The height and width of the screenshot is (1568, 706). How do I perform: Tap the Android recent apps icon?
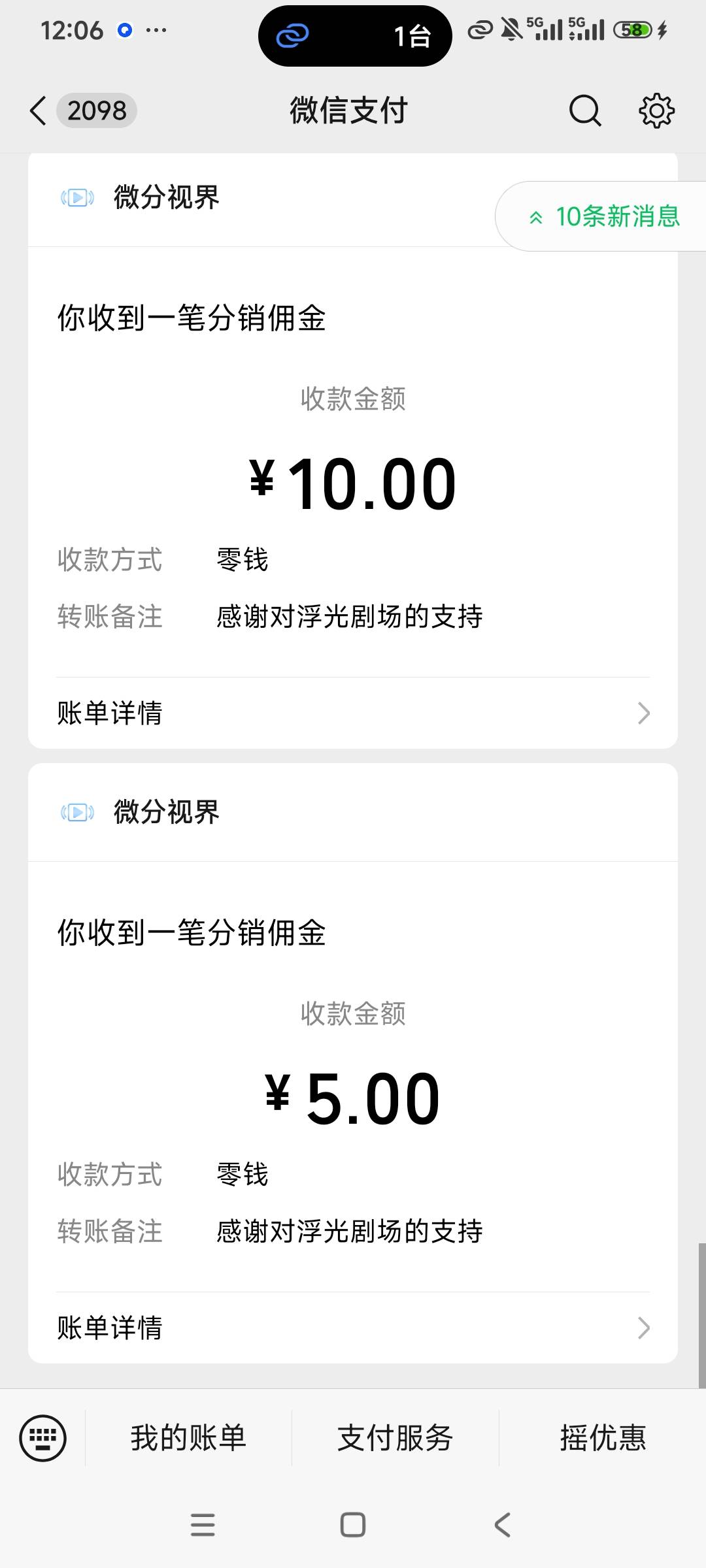tap(203, 1525)
